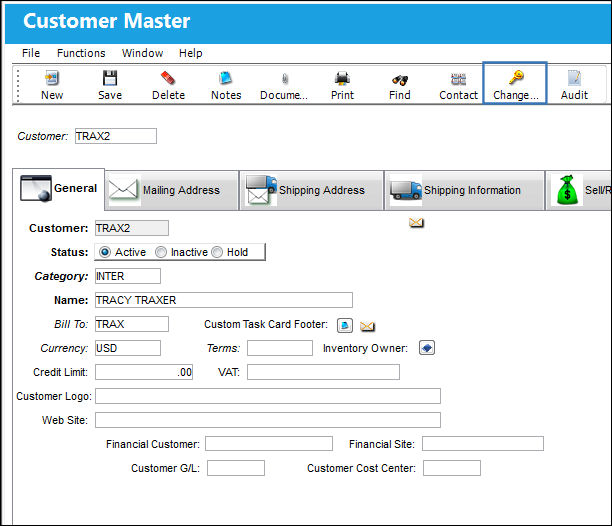Screen dimensions: 612x526
Task: Click the New toolbar icon
Action: pyautogui.click(x=52, y=78)
